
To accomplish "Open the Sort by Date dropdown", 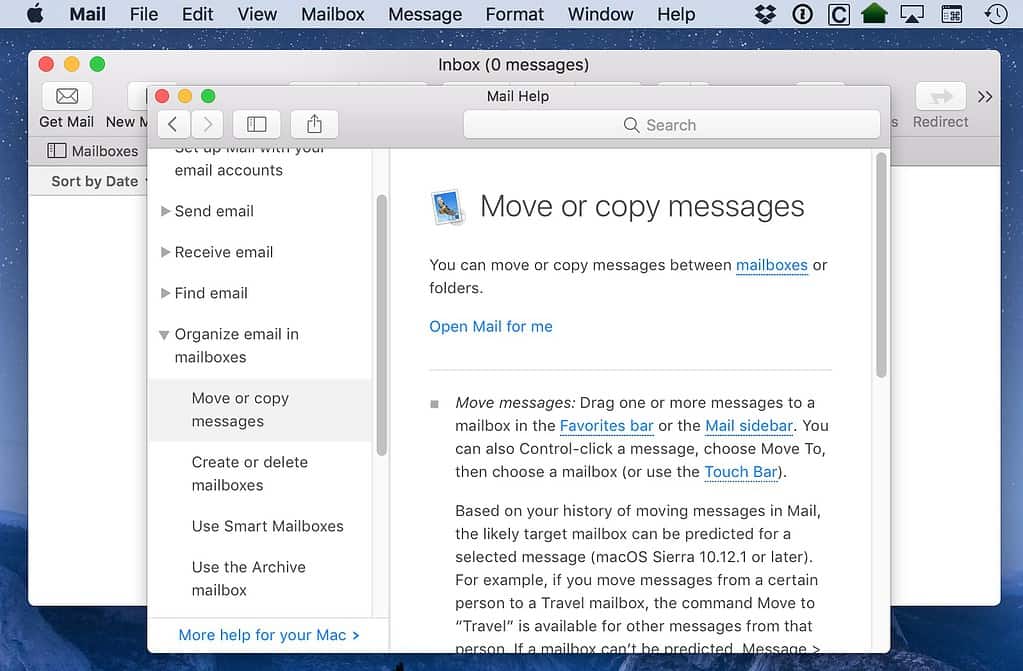I will coord(96,181).
